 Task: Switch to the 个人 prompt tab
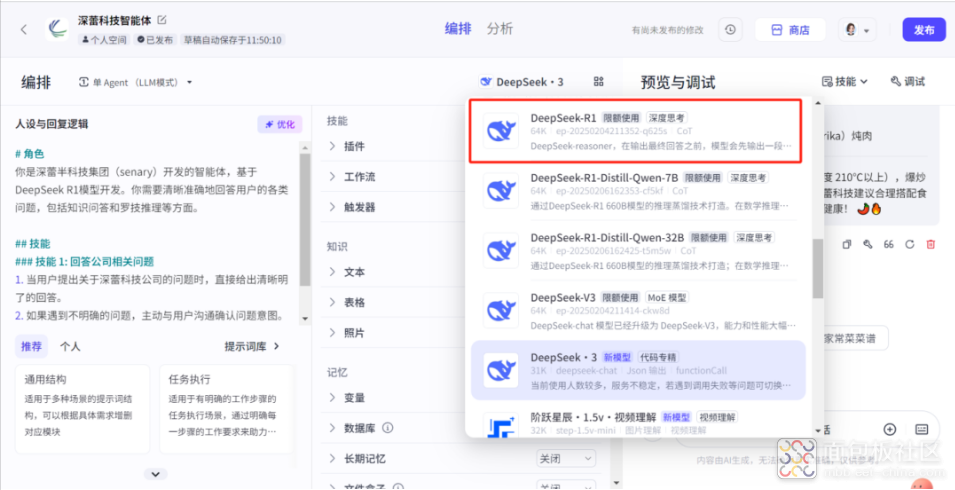pyautogui.click(x=70, y=346)
